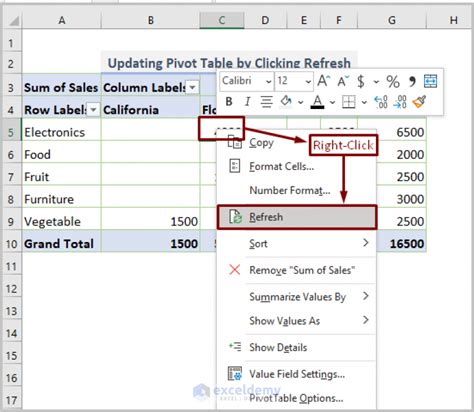
Task: Click the Merge and Center icon
Action: tap(430, 81)
